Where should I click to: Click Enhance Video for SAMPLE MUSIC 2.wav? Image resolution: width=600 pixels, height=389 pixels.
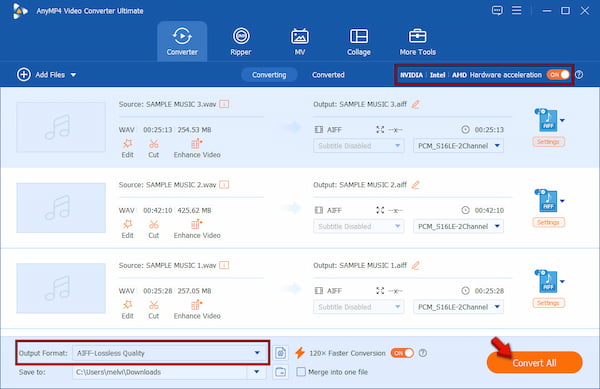pyautogui.click(x=197, y=229)
